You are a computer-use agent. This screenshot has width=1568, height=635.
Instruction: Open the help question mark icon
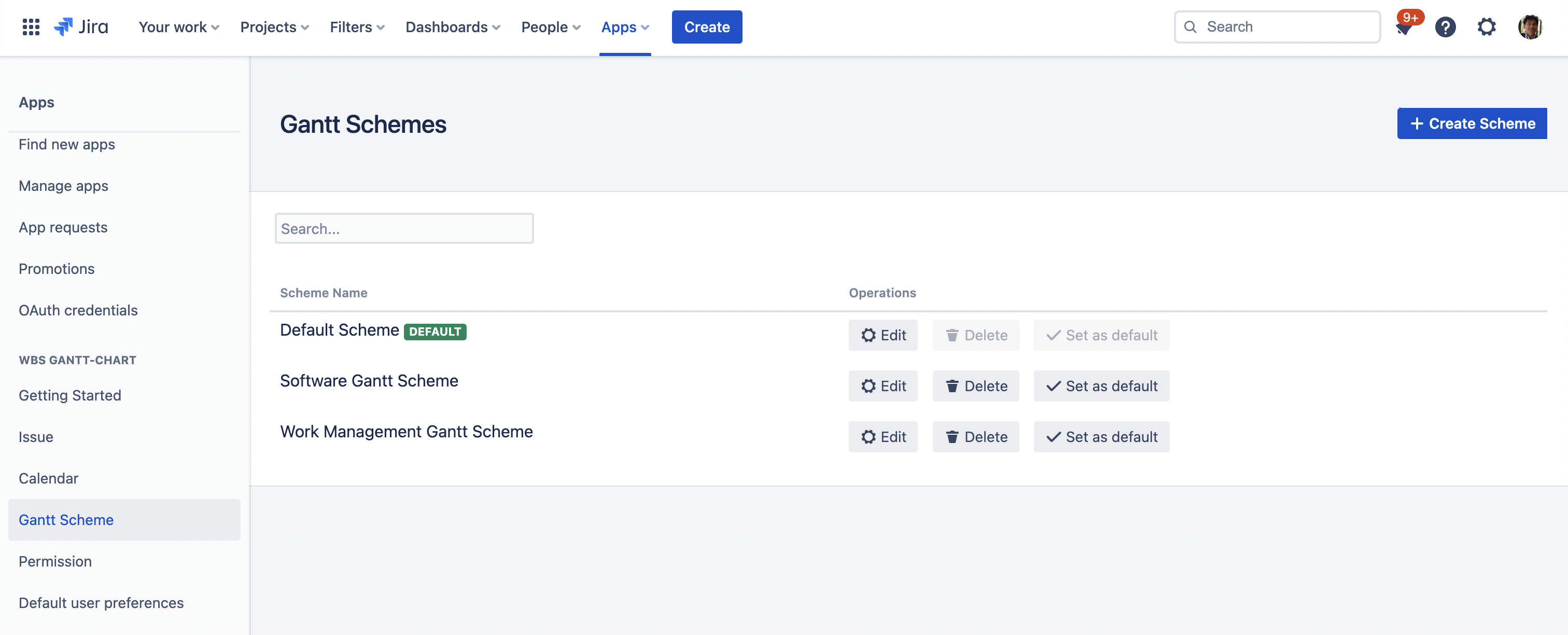pos(1445,27)
